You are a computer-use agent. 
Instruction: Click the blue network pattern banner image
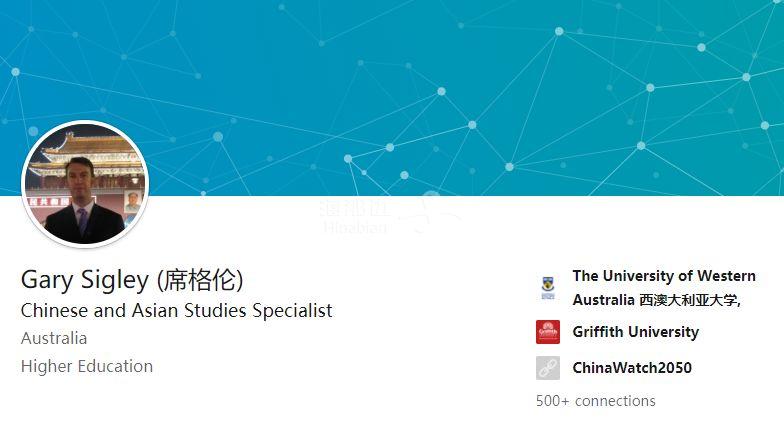pyautogui.click(x=392, y=98)
